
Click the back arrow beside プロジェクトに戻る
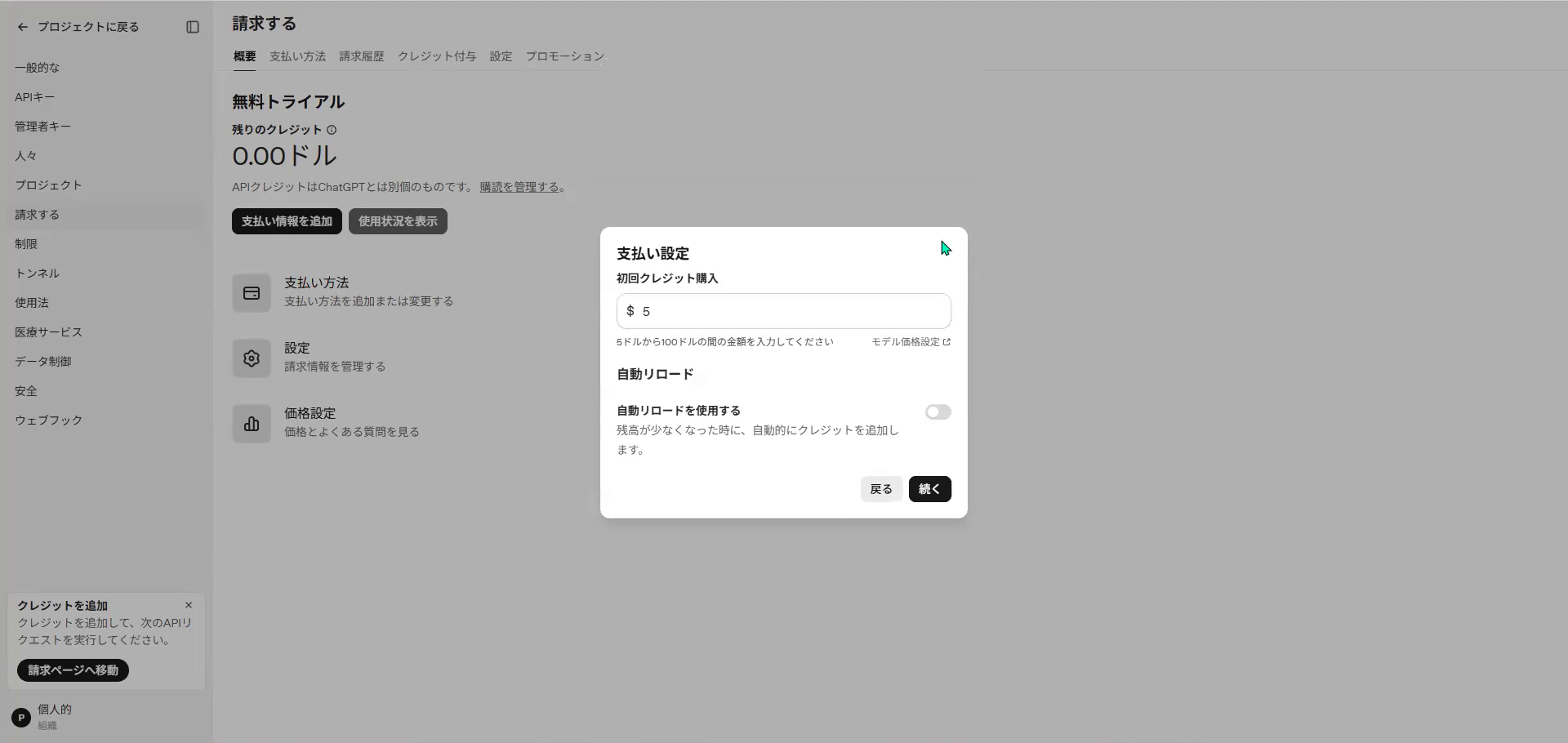[23, 27]
